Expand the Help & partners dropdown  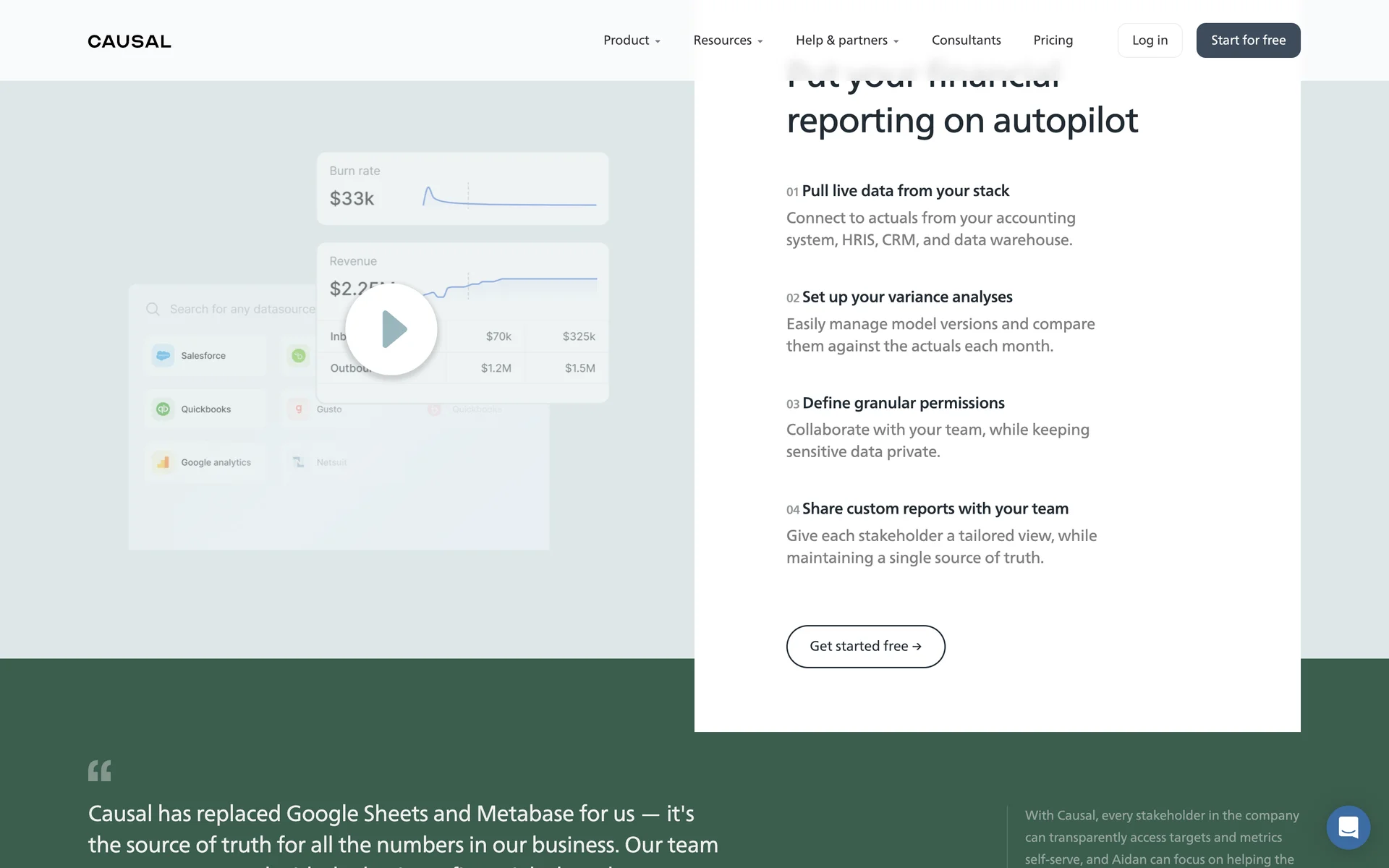coord(847,41)
